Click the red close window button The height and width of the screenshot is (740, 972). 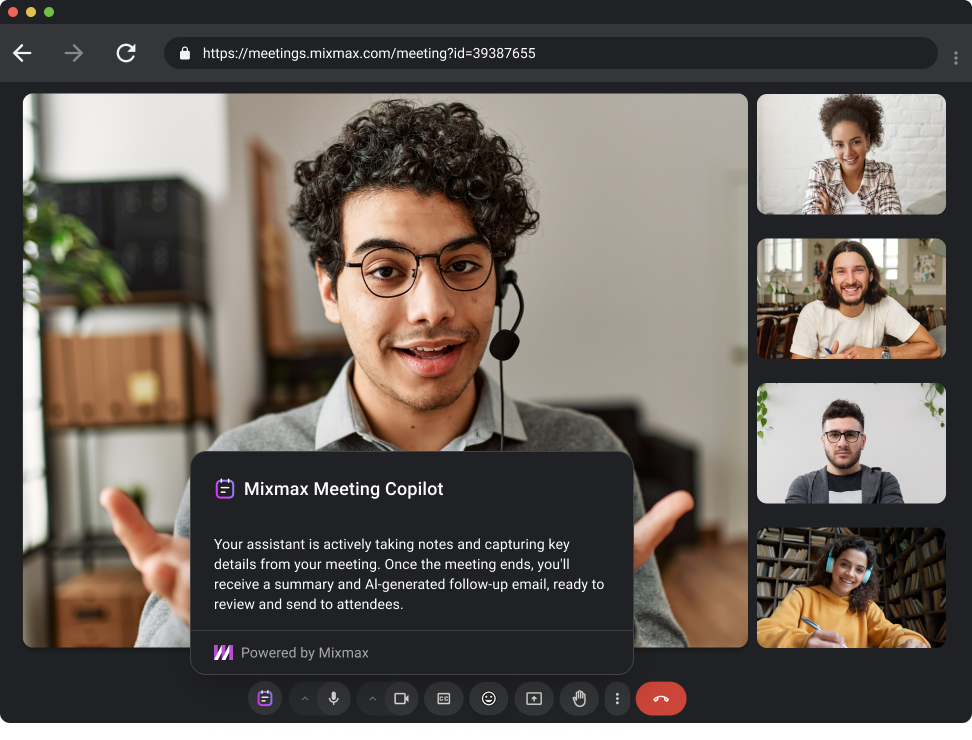12,12
